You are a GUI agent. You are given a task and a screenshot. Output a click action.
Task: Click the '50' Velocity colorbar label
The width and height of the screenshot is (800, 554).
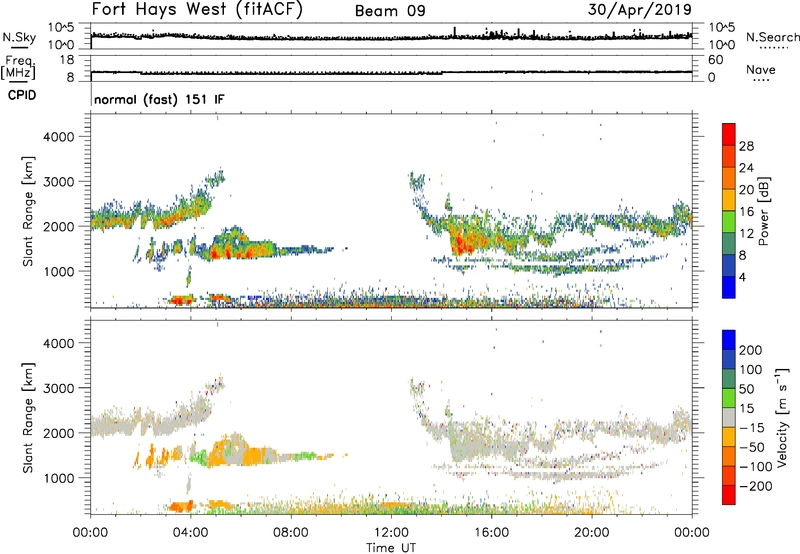pyautogui.click(x=747, y=389)
